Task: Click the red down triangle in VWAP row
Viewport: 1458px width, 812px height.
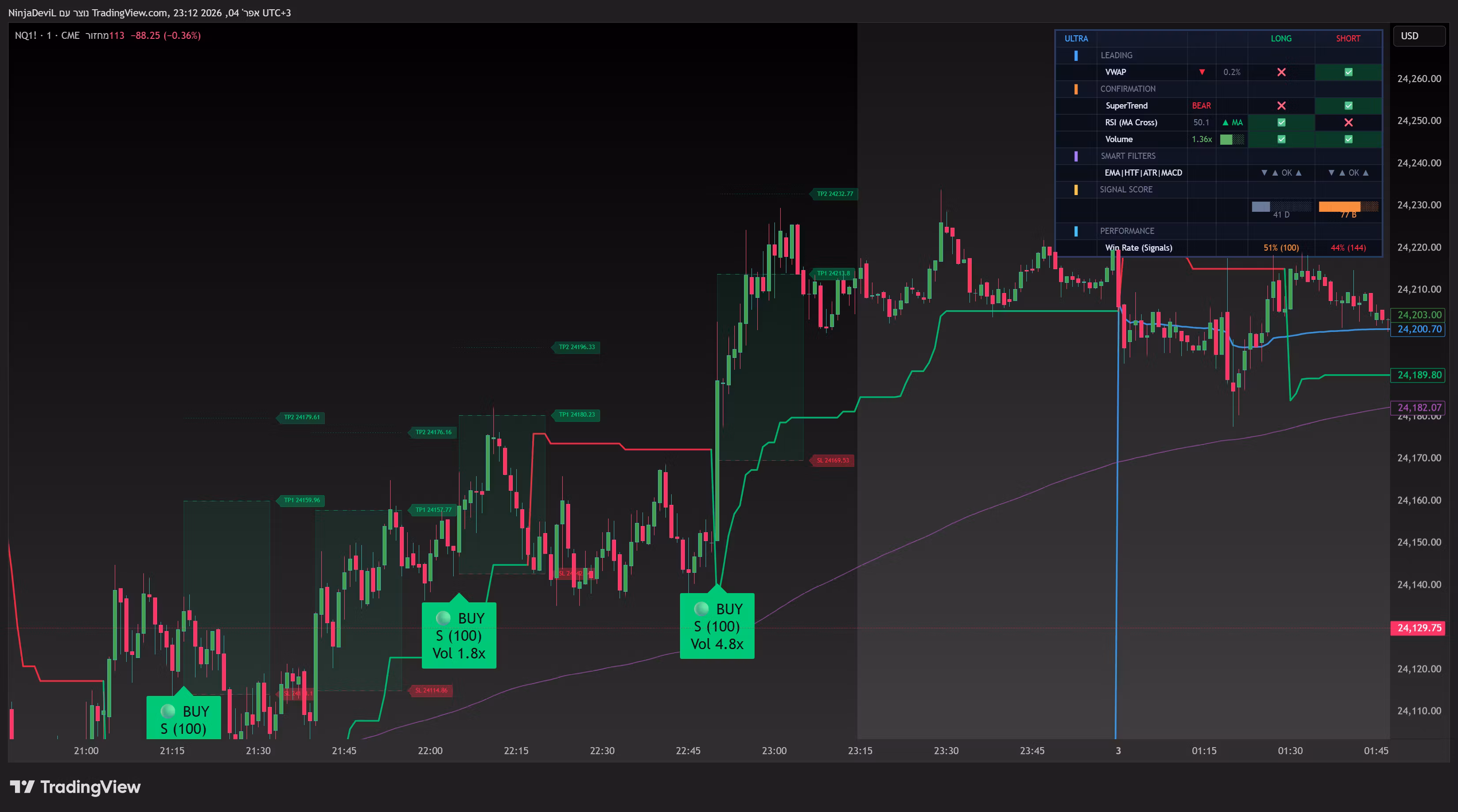Action: (x=1202, y=72)
